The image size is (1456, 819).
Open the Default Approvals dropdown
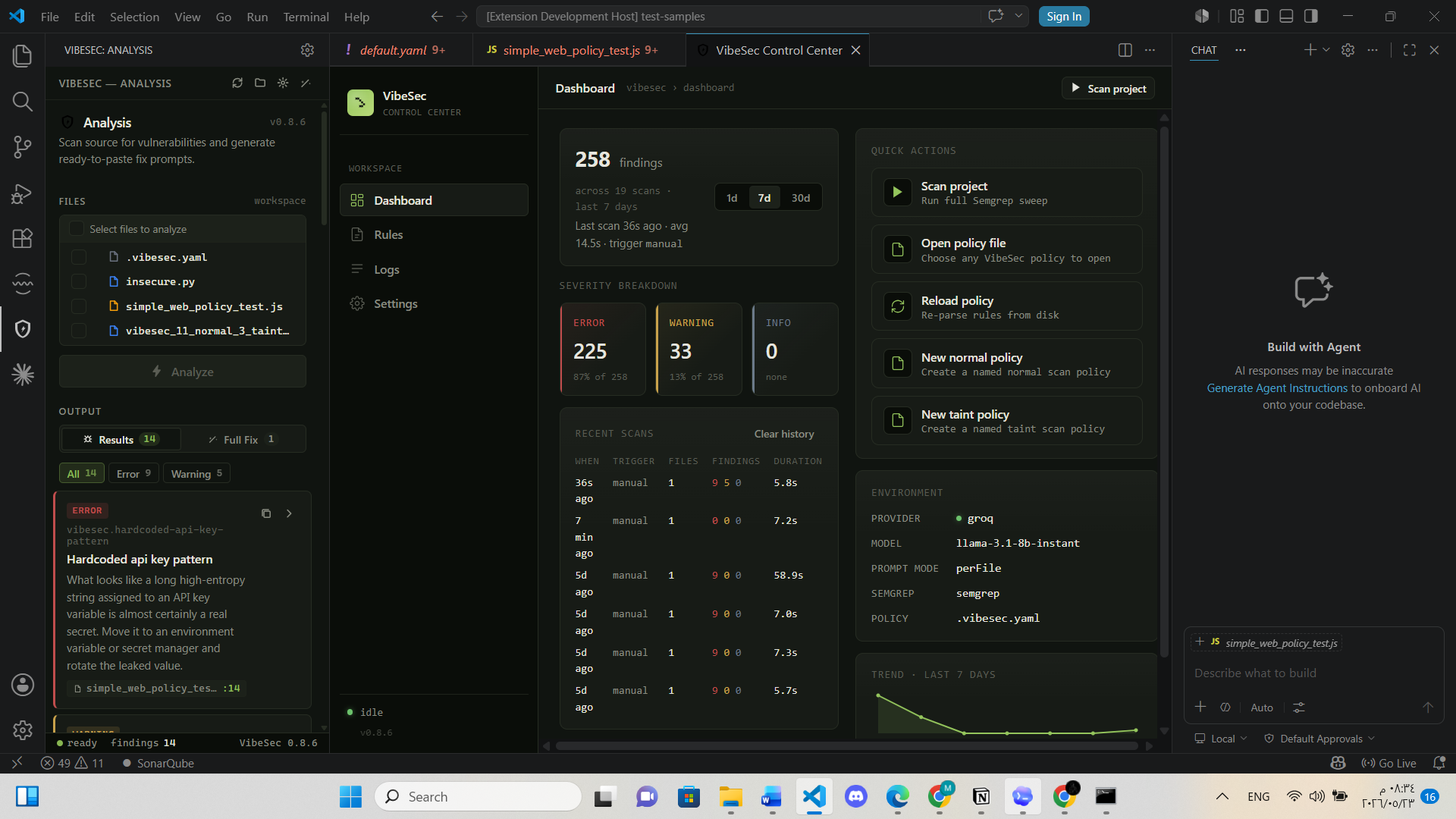tap(1319, 739)
